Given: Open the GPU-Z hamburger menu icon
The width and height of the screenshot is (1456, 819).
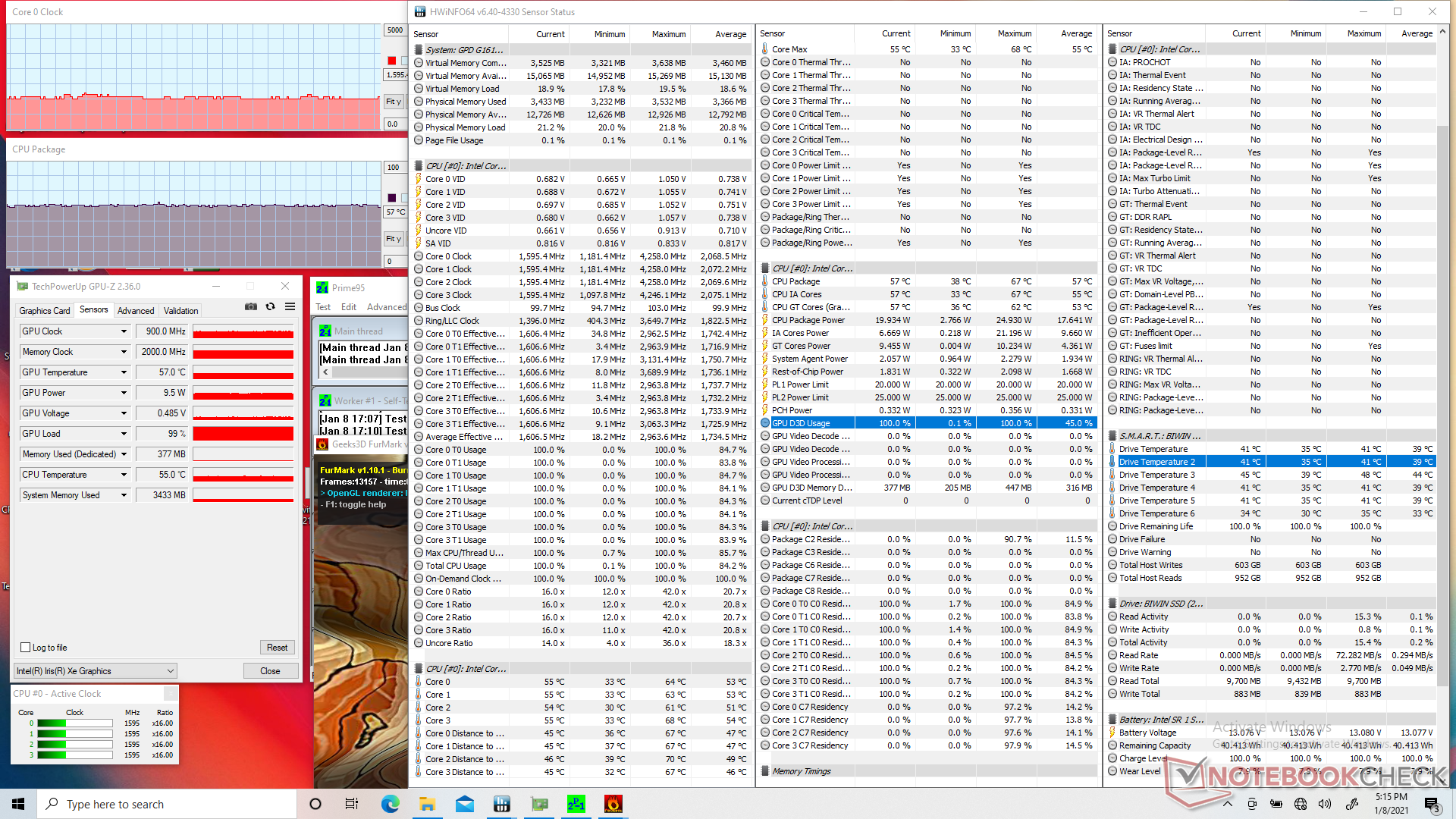Looking at the screenshot, I should (290, 307).
